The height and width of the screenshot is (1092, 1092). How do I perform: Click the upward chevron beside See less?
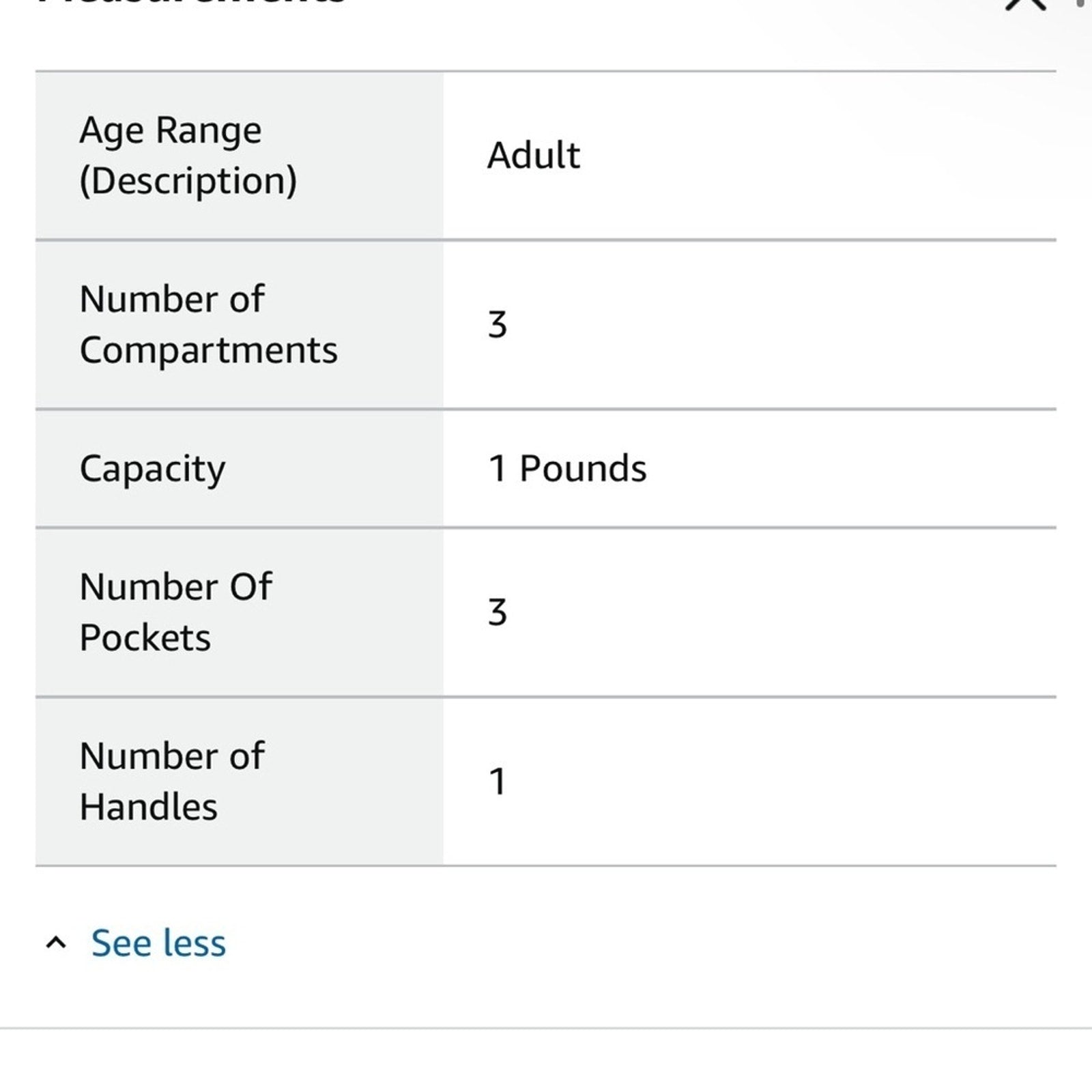pos(56,943)
